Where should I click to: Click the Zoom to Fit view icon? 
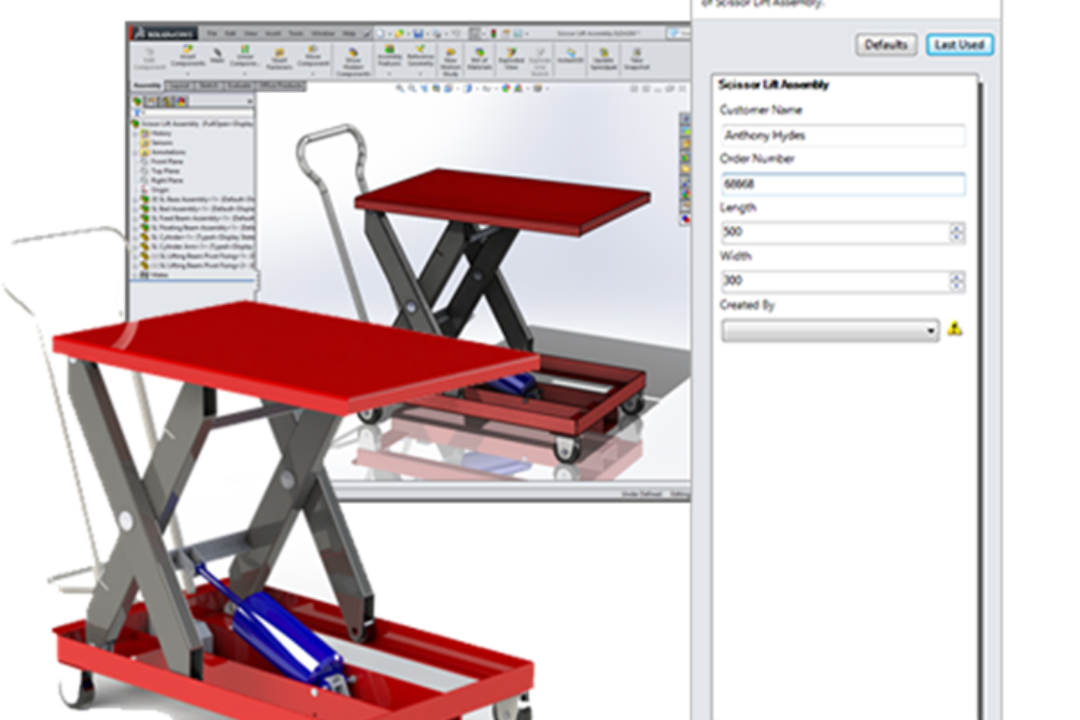(x=400, y=88)
